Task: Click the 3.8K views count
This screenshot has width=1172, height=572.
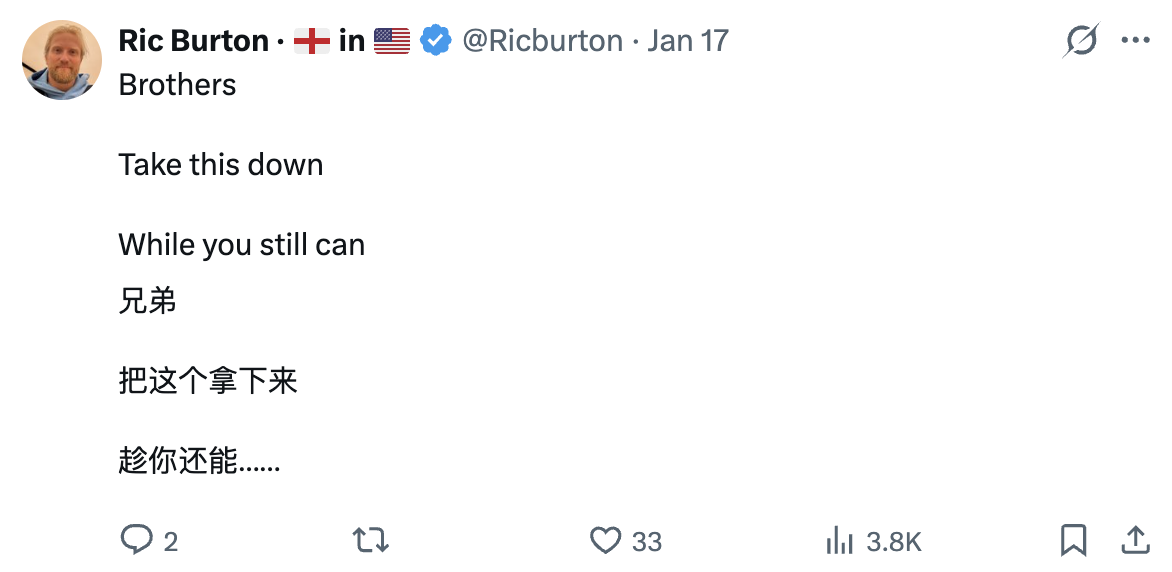Action: coord(894,542)
